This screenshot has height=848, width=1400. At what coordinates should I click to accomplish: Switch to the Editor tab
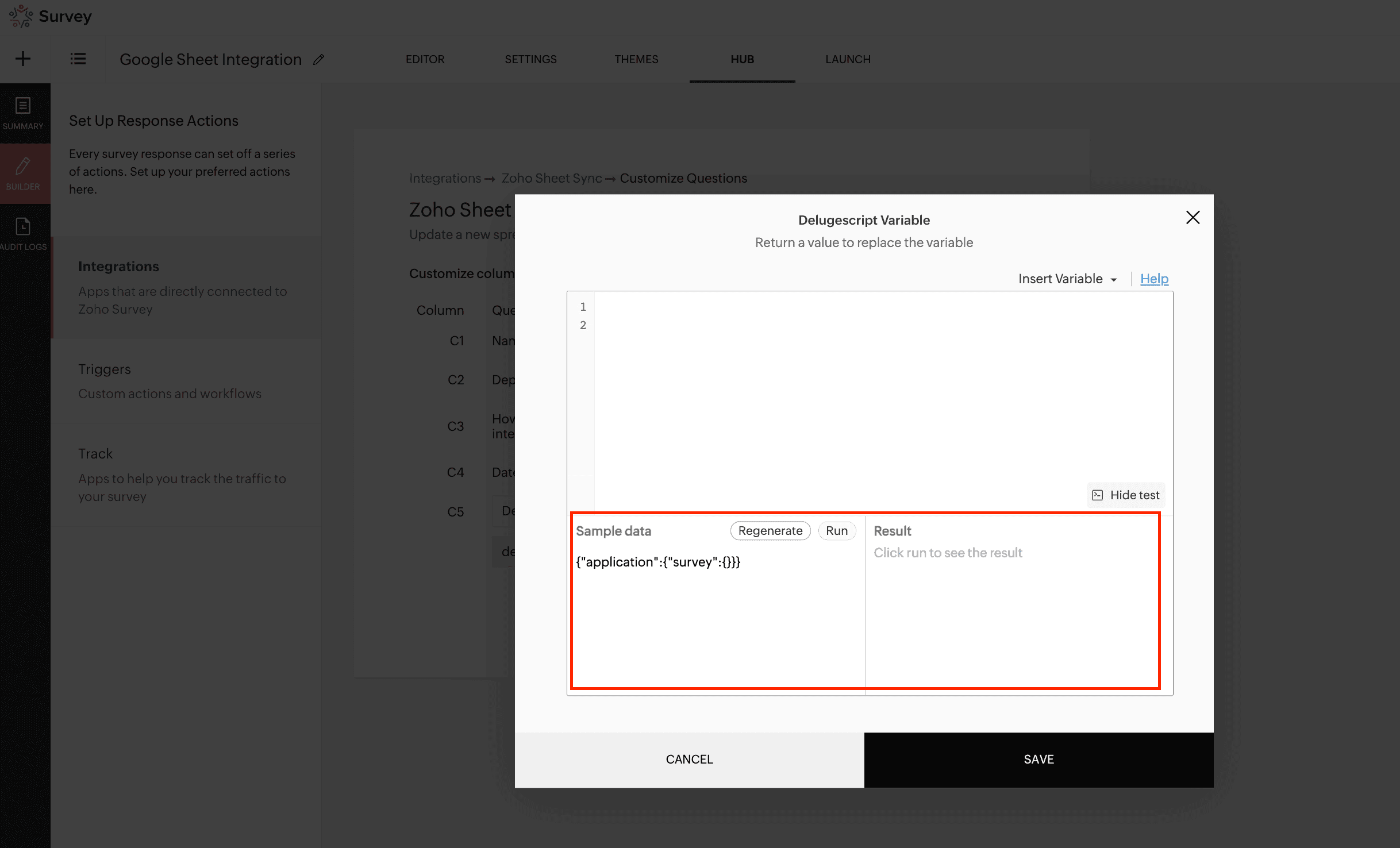coord(425,59)
